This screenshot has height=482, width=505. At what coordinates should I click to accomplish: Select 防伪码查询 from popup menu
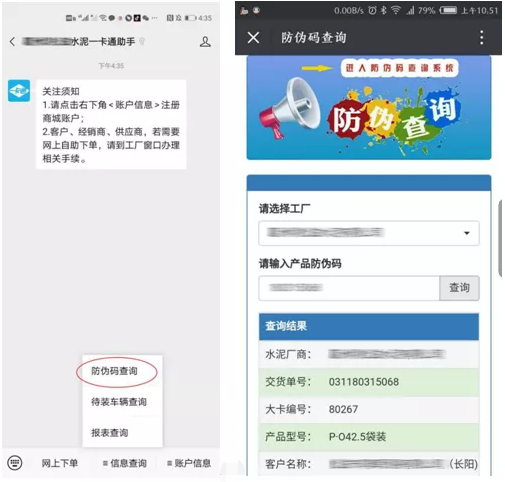[114, 371]
